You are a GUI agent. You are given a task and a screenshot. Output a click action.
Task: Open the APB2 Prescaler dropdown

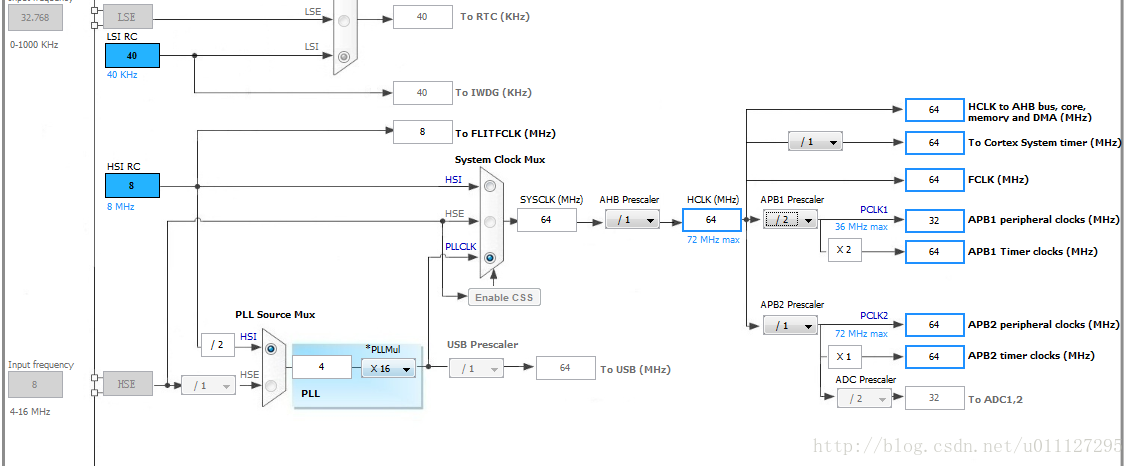(790, 326)
